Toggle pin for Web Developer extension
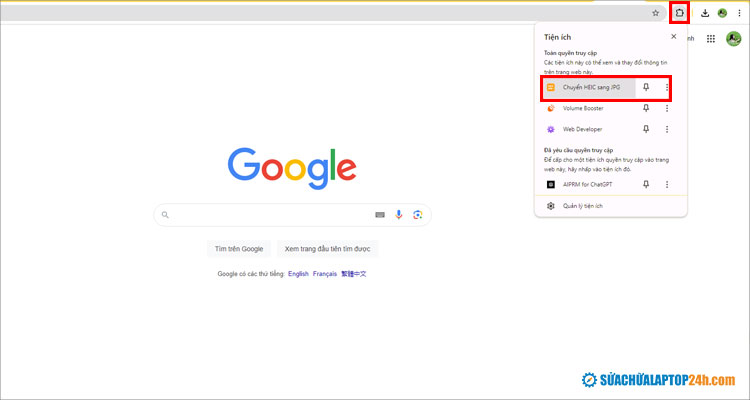 [646, 129]
